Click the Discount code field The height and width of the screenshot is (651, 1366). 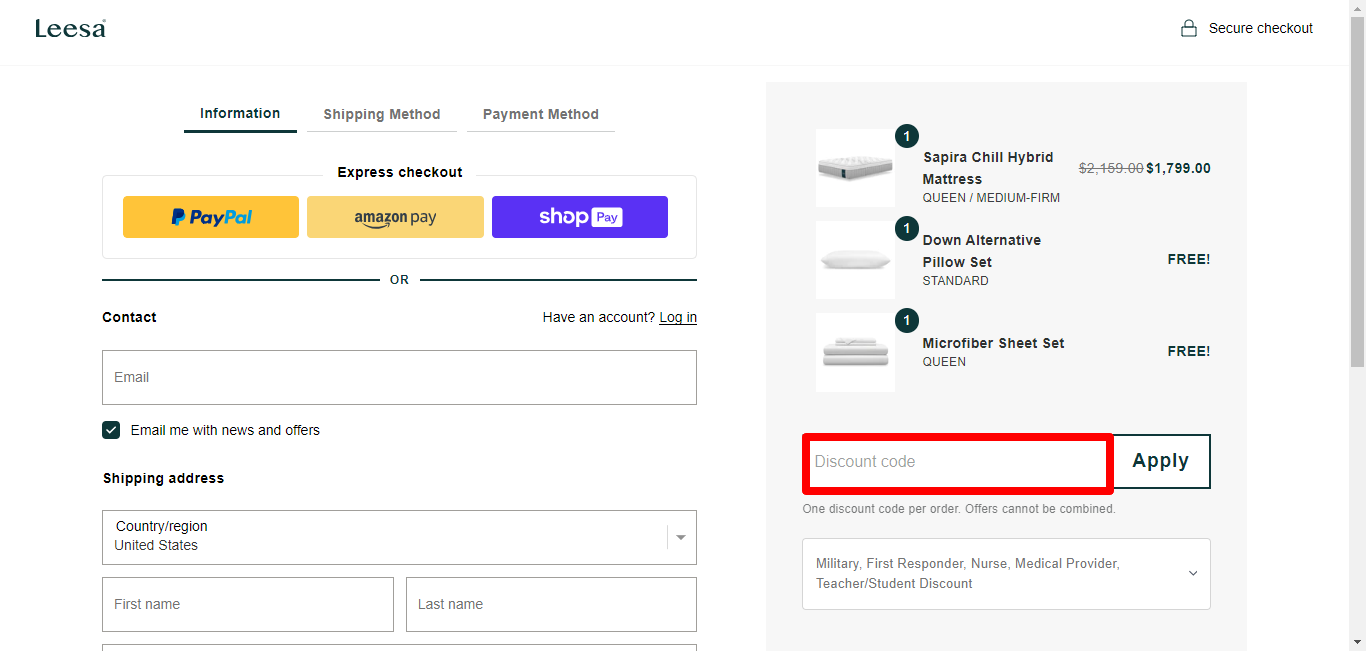(957, 462)
